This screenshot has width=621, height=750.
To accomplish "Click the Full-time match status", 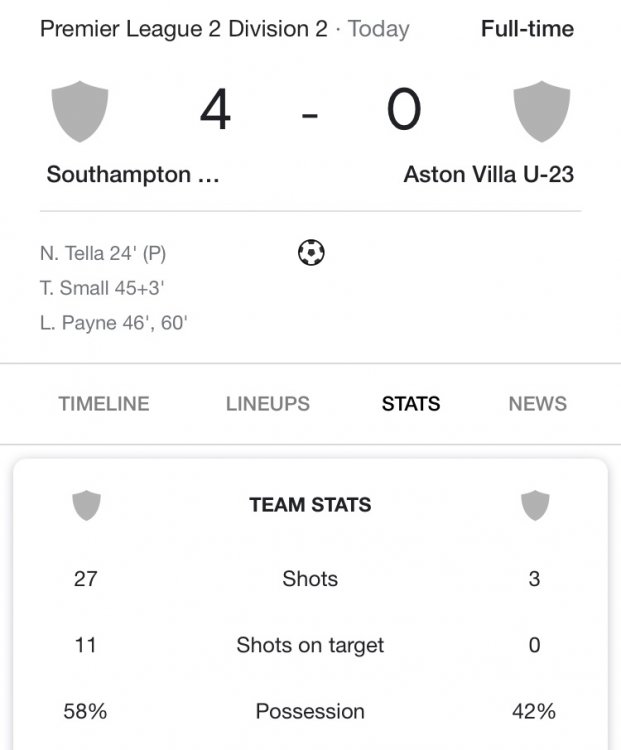I will pos(527,28).
